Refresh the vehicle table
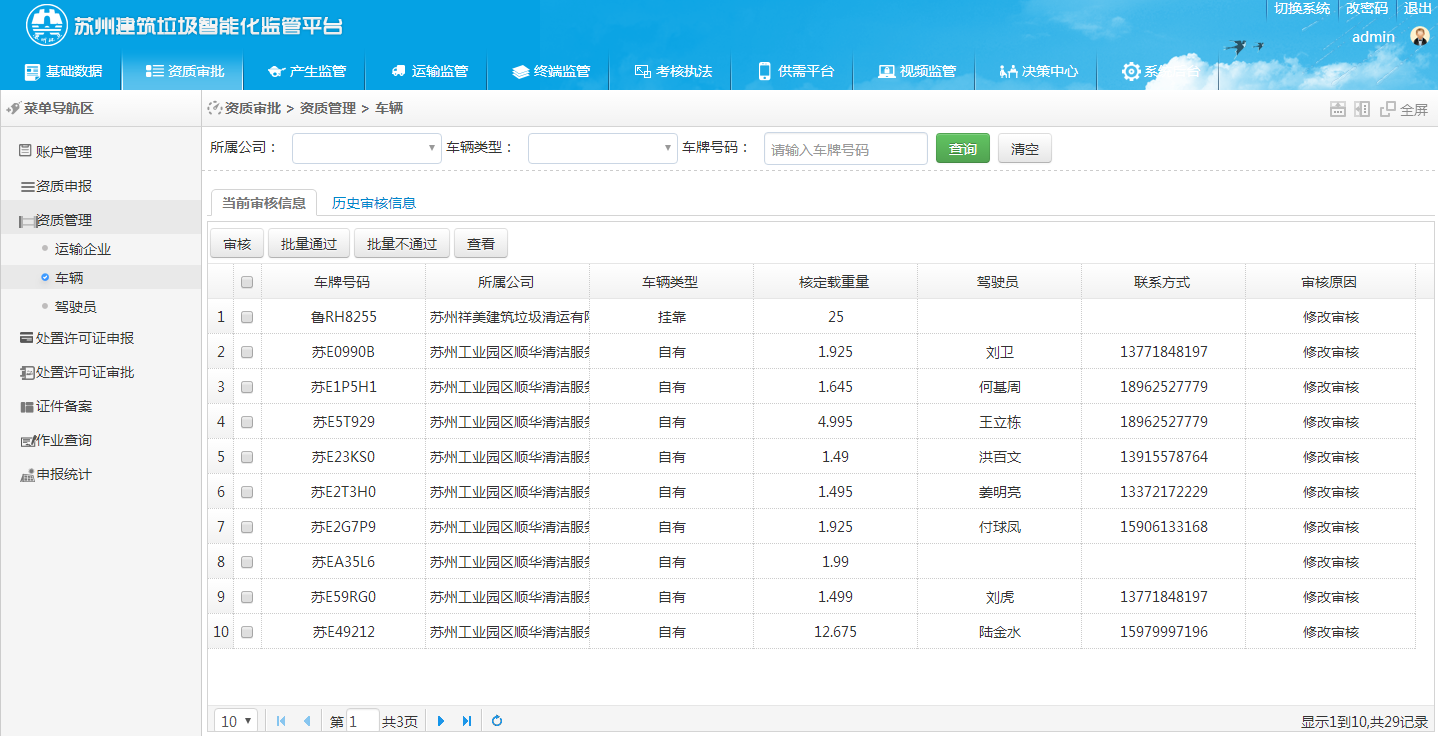The width and height of the screenshot is (1438, 736). pyautogui.click(x=497, y=721)
